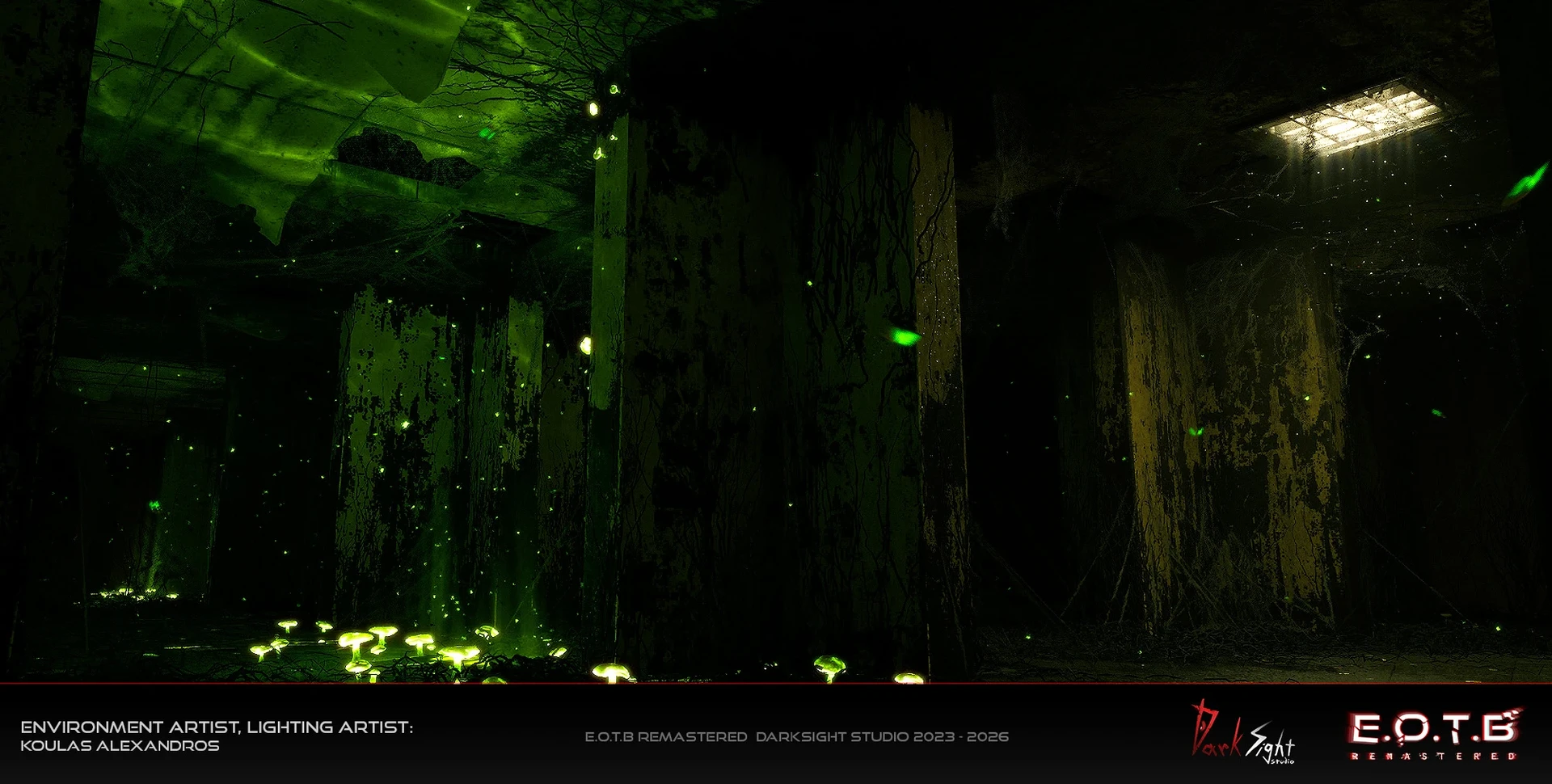Click the Koulas Alexandros artist name

[x=120, y=746]
